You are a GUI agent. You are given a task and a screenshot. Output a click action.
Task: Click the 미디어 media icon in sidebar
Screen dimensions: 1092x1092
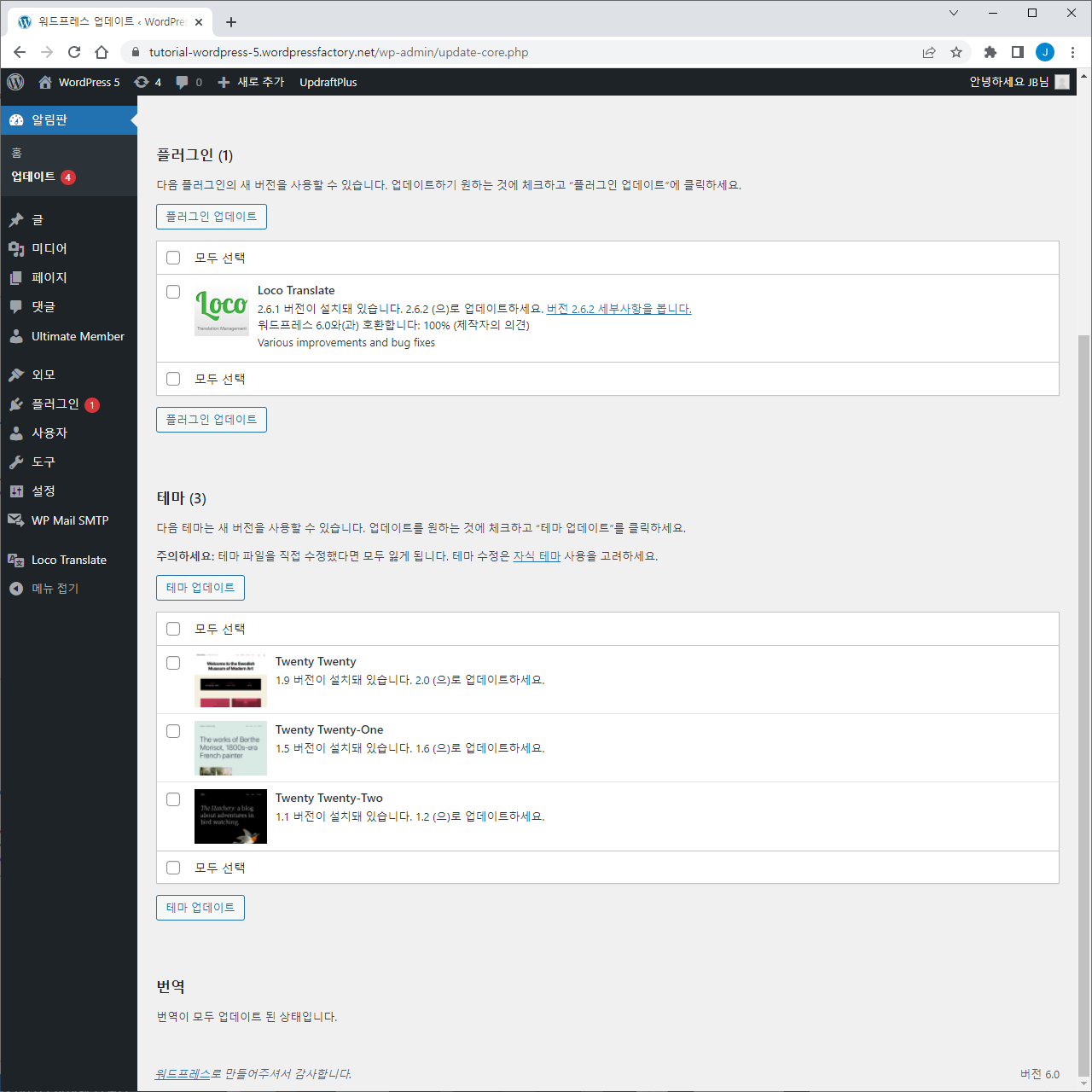tap(16, 249)
